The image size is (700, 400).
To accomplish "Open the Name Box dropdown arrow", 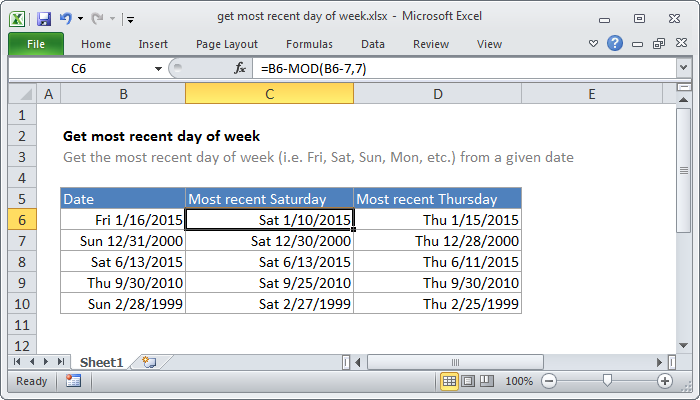I will click(x=158, y=68).
